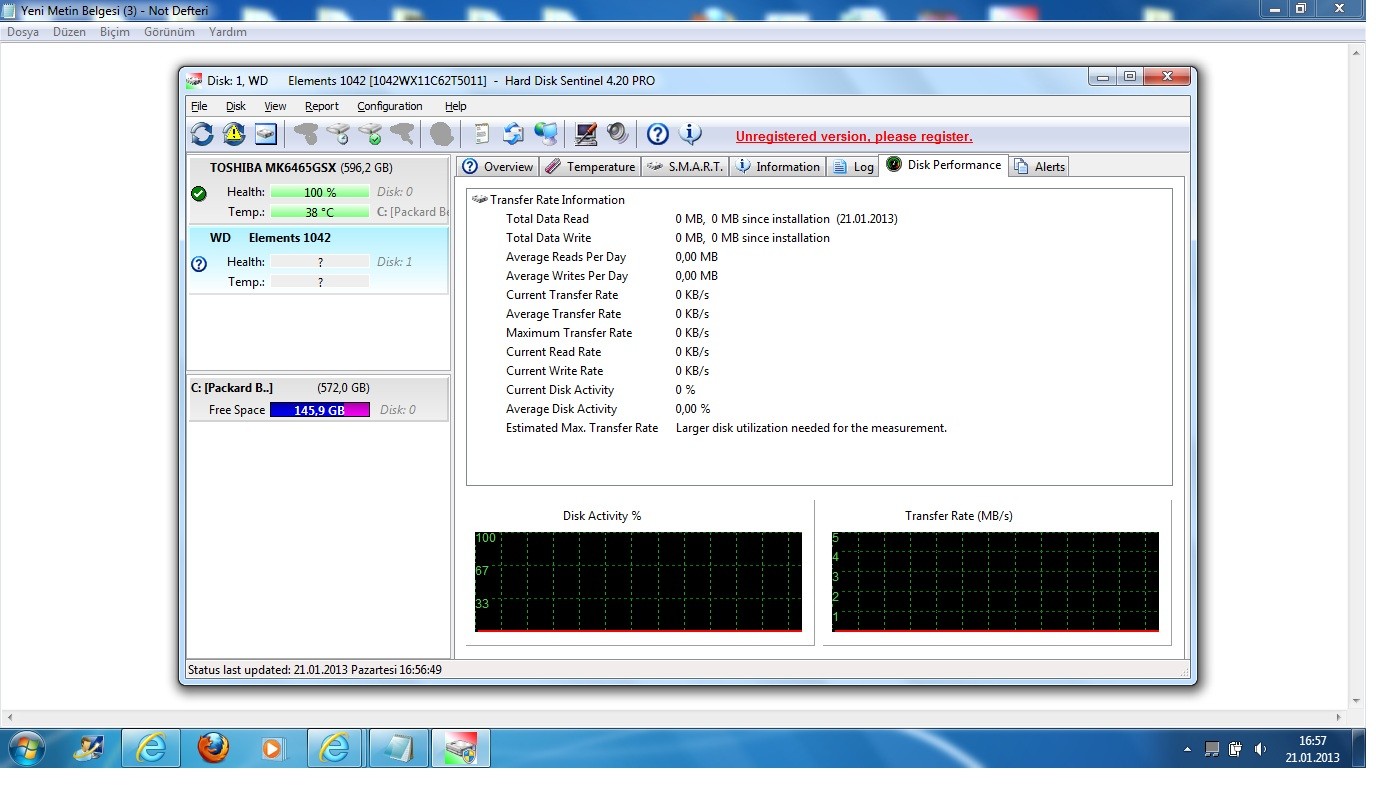Open the File menu in Hard Disk Sentinel

coord(199,106)
